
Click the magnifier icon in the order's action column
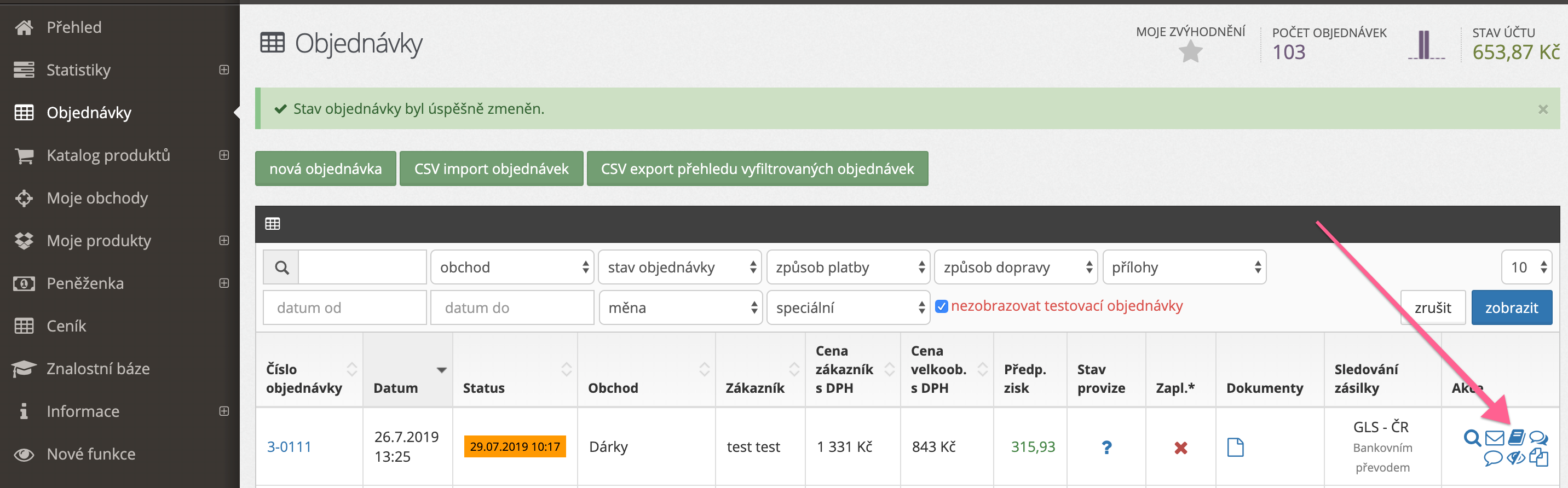pos(1471,438)
